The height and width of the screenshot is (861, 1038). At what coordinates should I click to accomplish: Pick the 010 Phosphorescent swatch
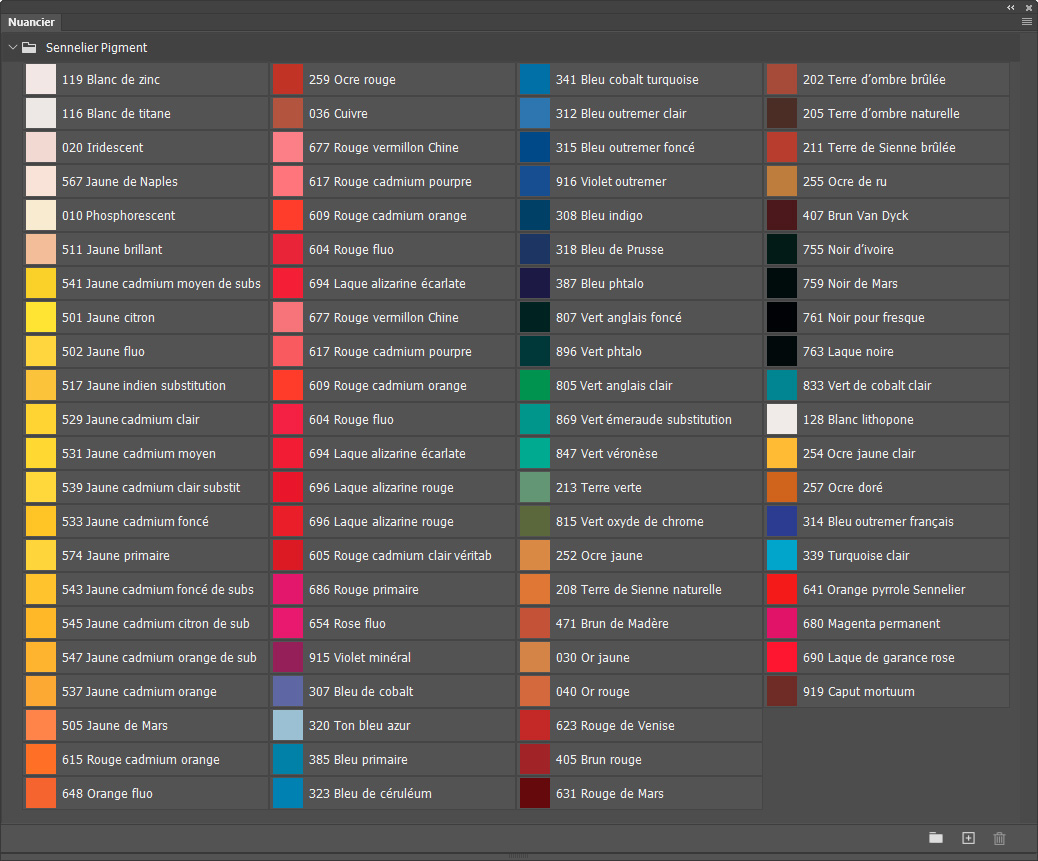(x=146, y=216)
